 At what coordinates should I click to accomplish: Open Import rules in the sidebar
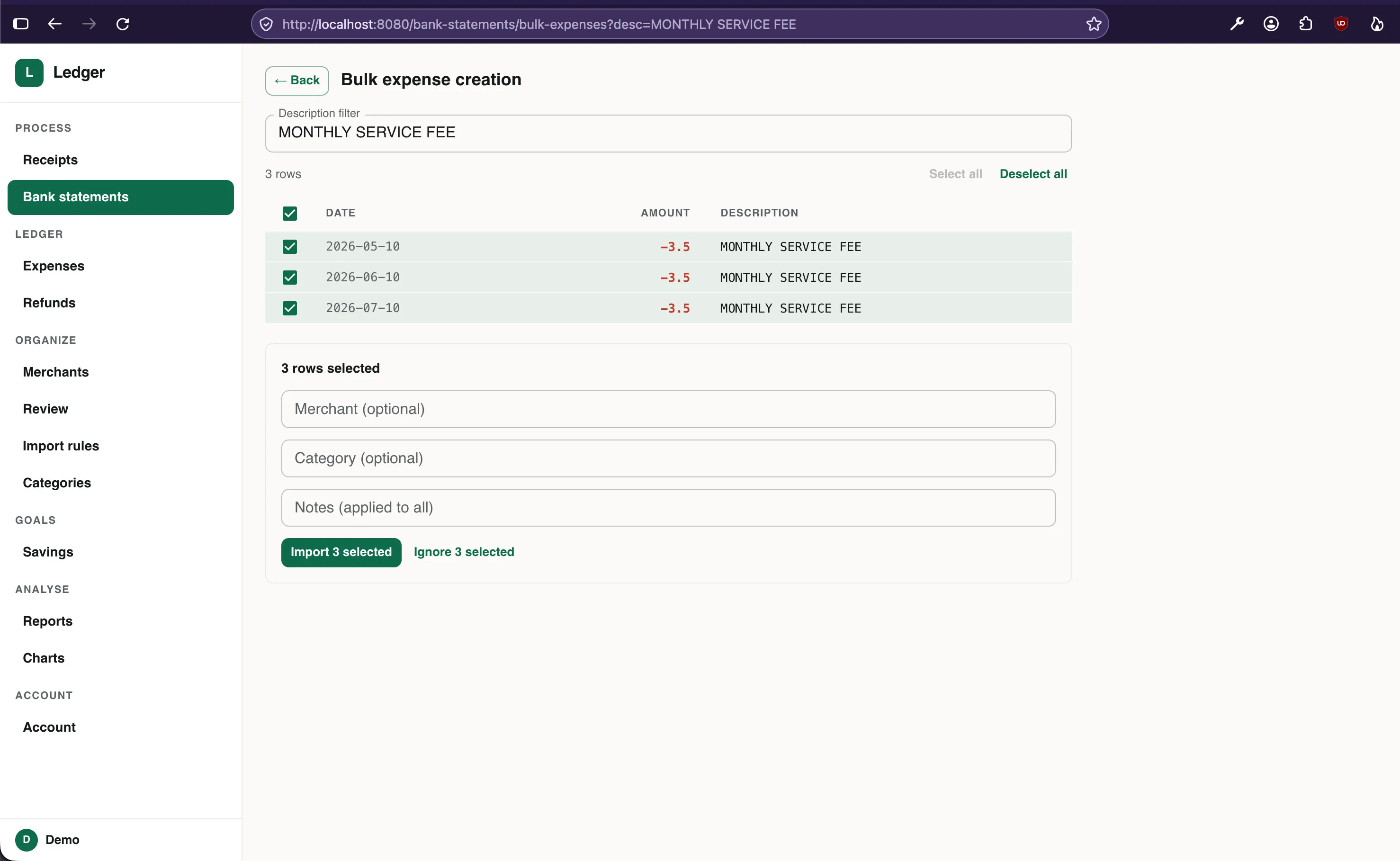click(121, 446)
